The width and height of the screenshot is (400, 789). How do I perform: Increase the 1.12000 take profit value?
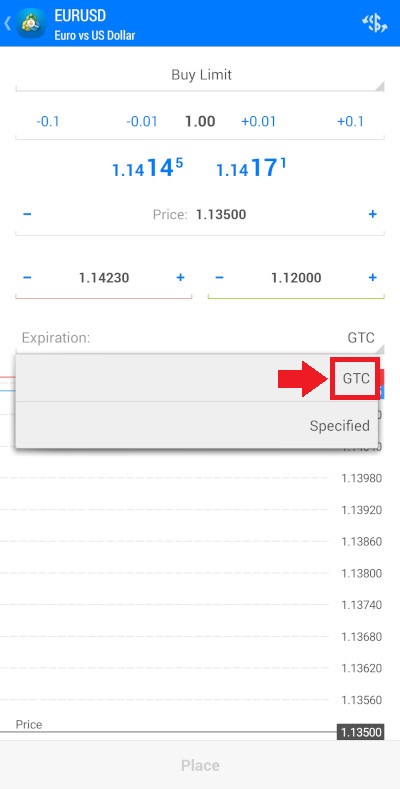pos(372,278)
